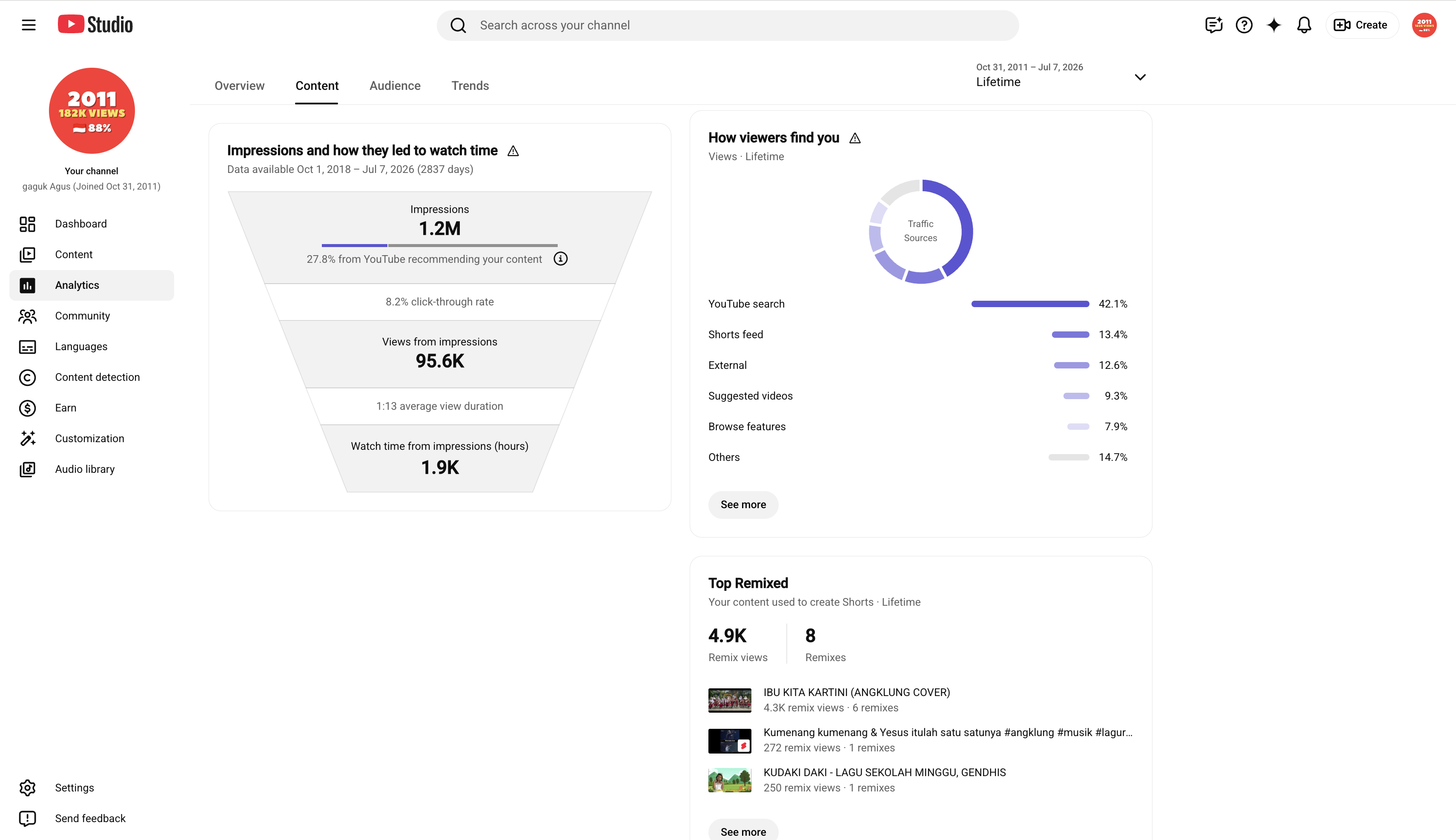Click Send feedback in the sidebar
Image resolution: width=1456 pixels, height=840 pixels.
pyautogui.click(x=92, y=818)
